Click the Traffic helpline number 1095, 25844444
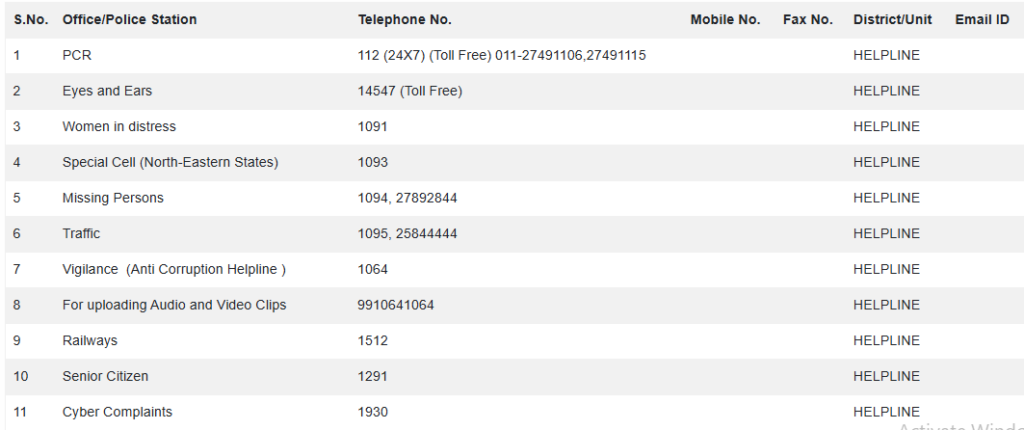1024x430 pixels. [407, 234]
